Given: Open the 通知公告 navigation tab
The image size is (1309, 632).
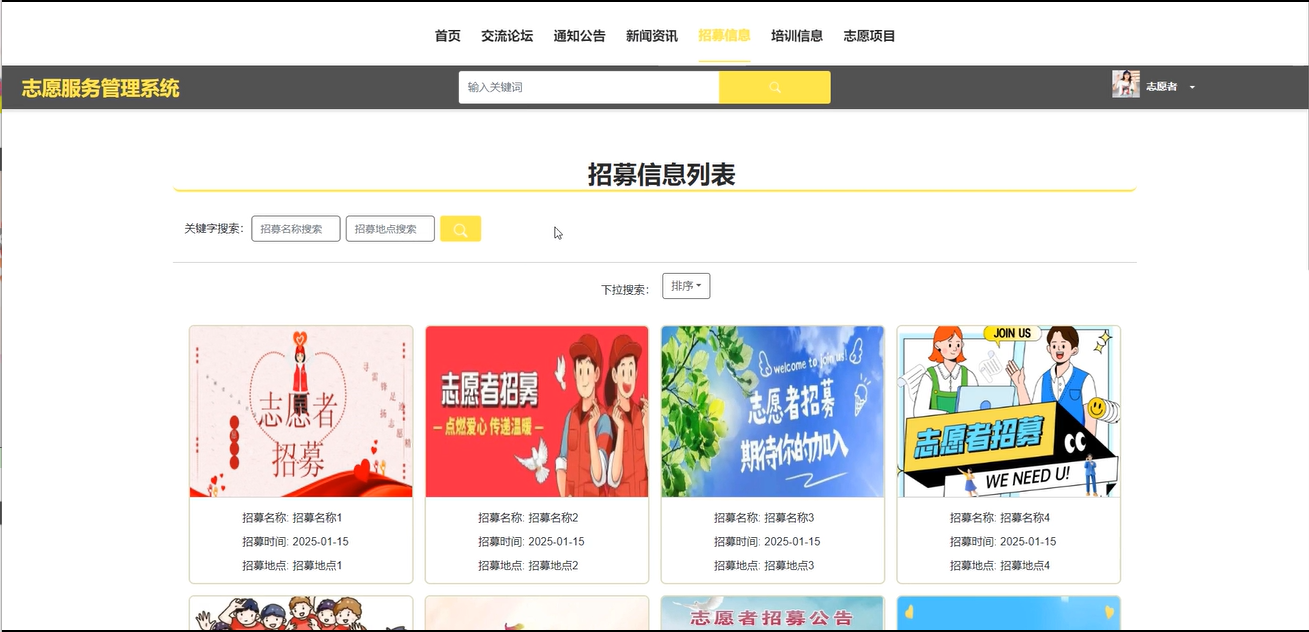Looking at the screenshot, I should [580, 36].
